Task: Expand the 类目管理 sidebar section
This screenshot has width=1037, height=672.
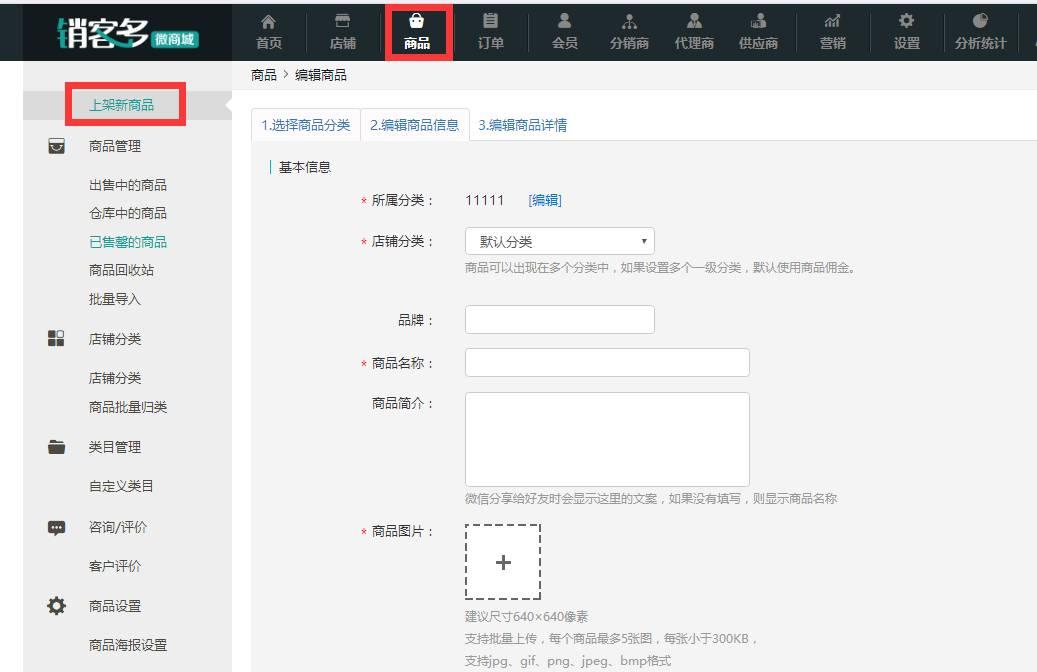Action: [113, 447]
